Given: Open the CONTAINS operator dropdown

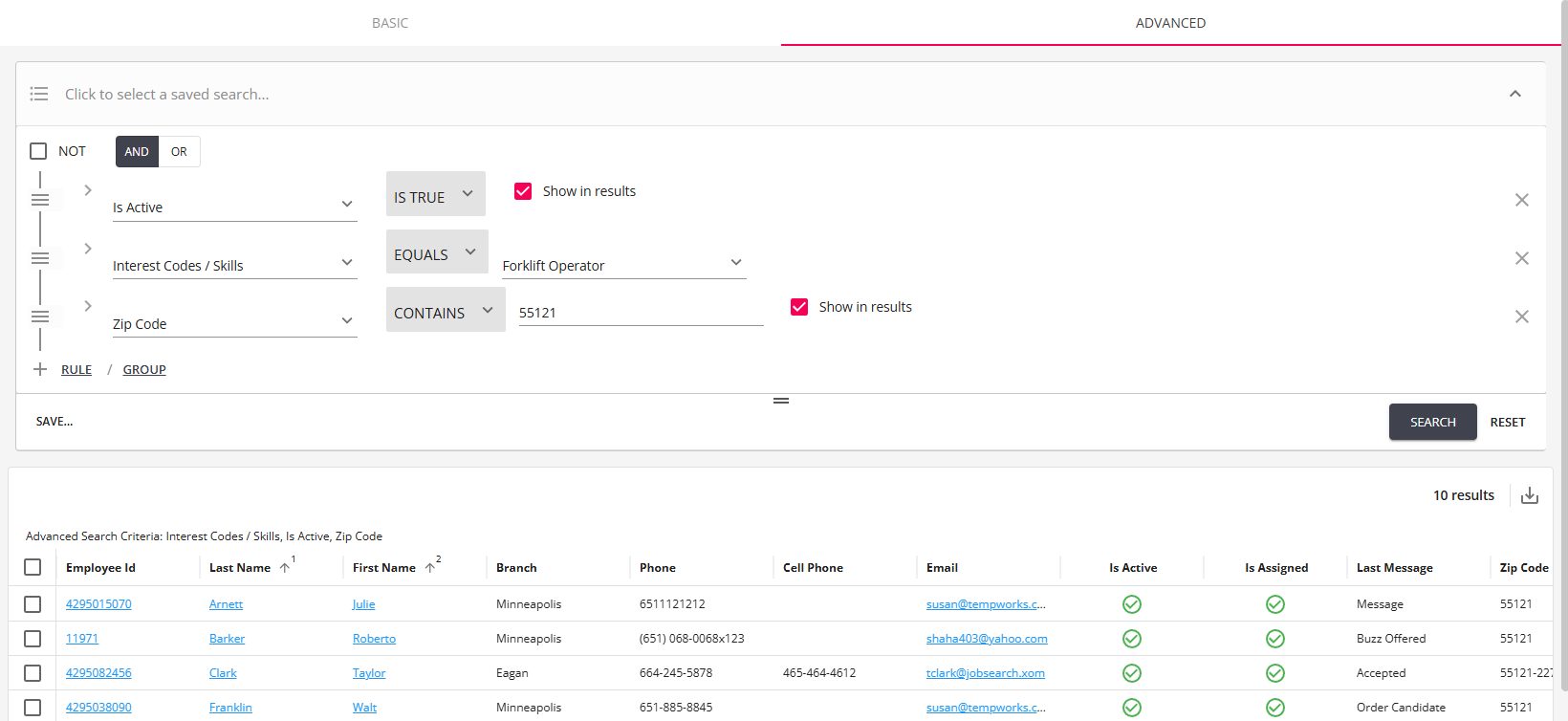Looking at the screenshot, I should [x=446, y=311].
